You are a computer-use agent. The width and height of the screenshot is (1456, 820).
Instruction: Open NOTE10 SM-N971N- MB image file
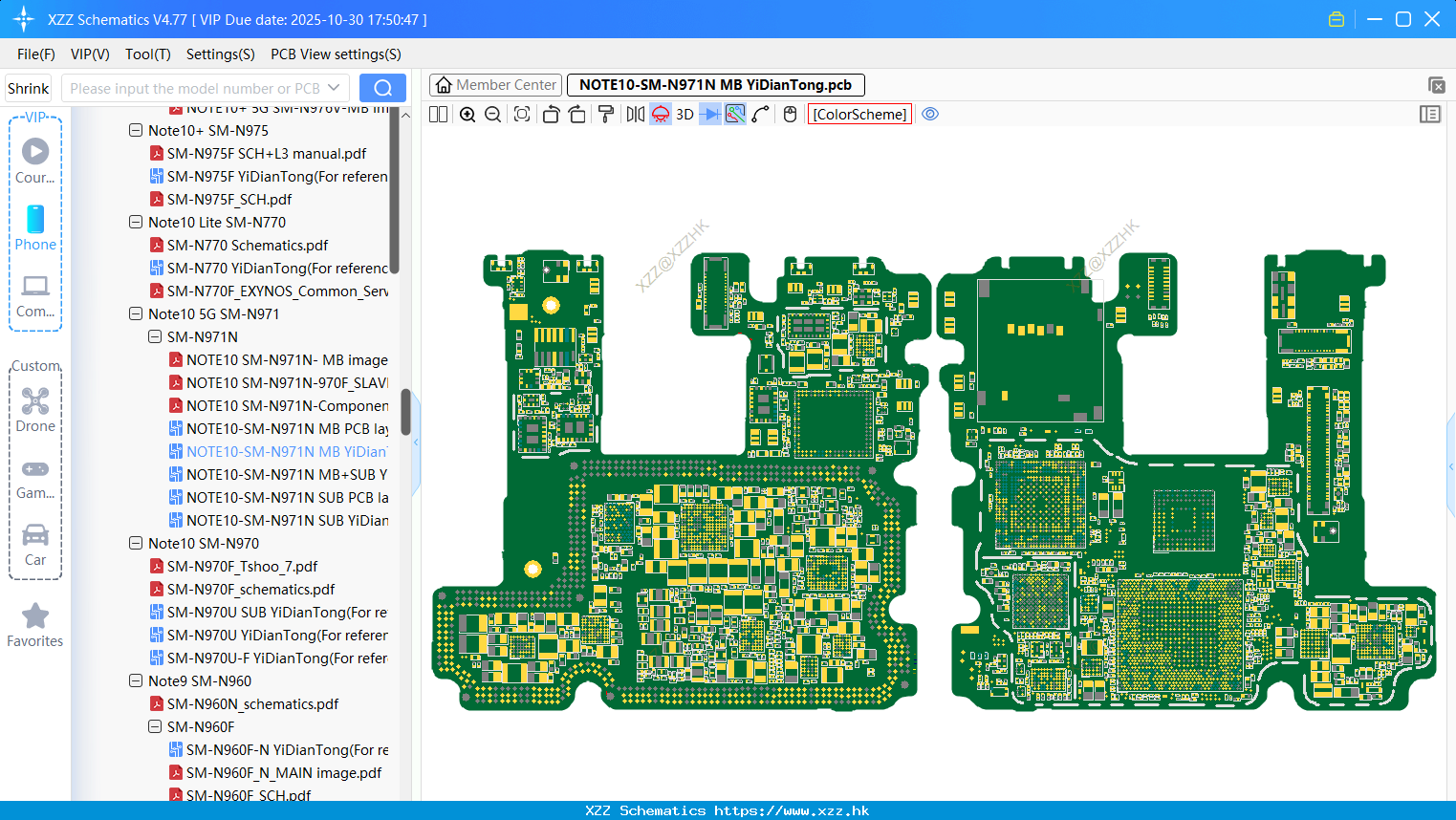click(287, 359)
